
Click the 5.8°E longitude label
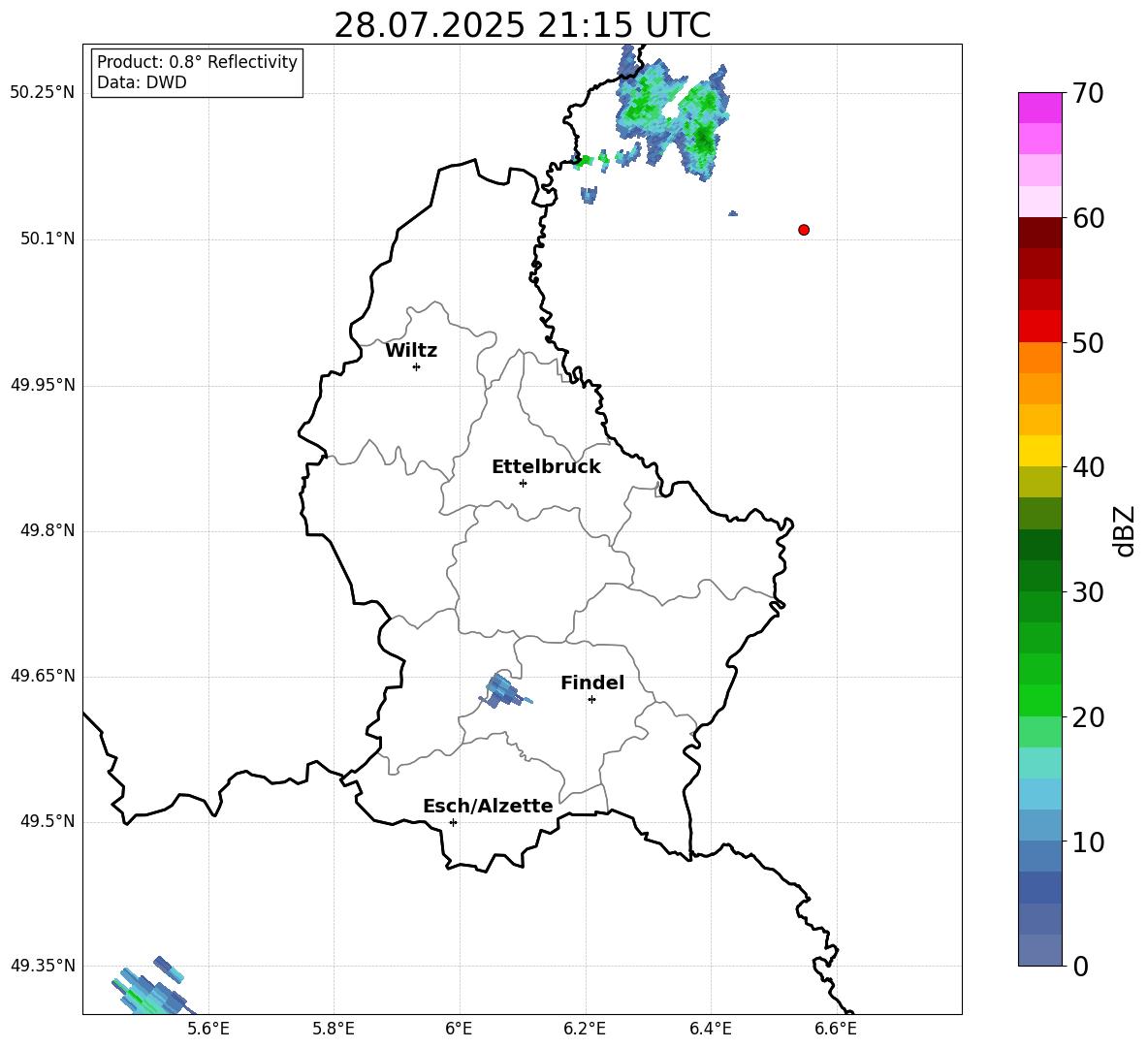click(x=334, y=1029)
